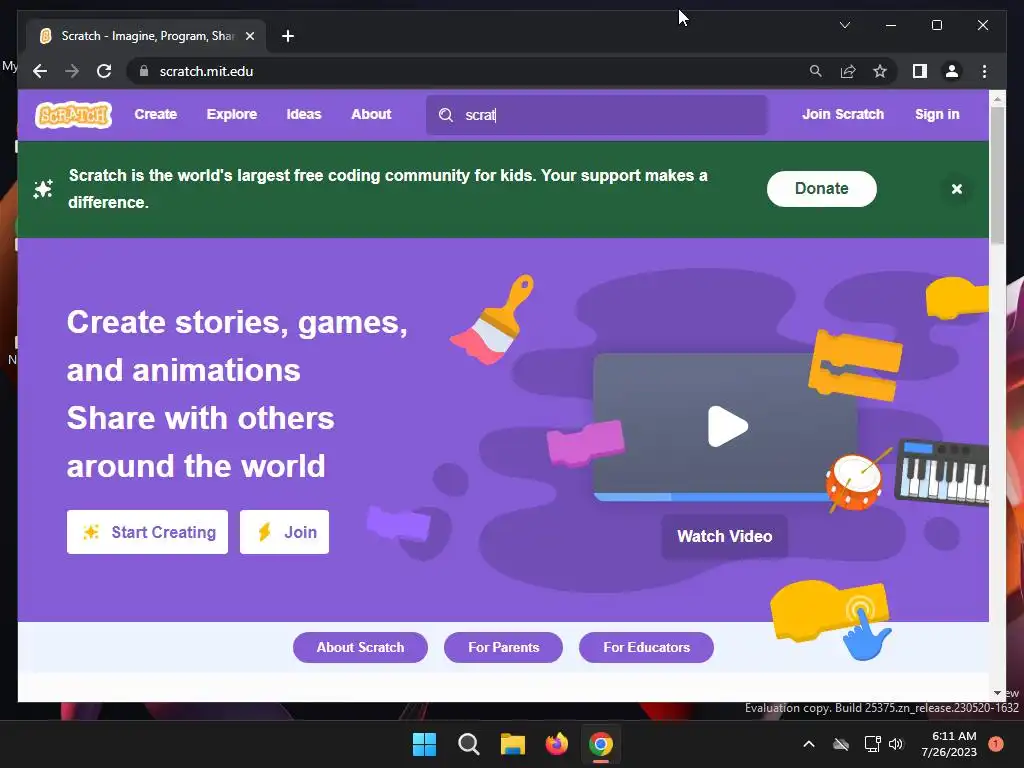
Task: Select the Scratch - Imagine, Program tab
Action: coord(146,36)
